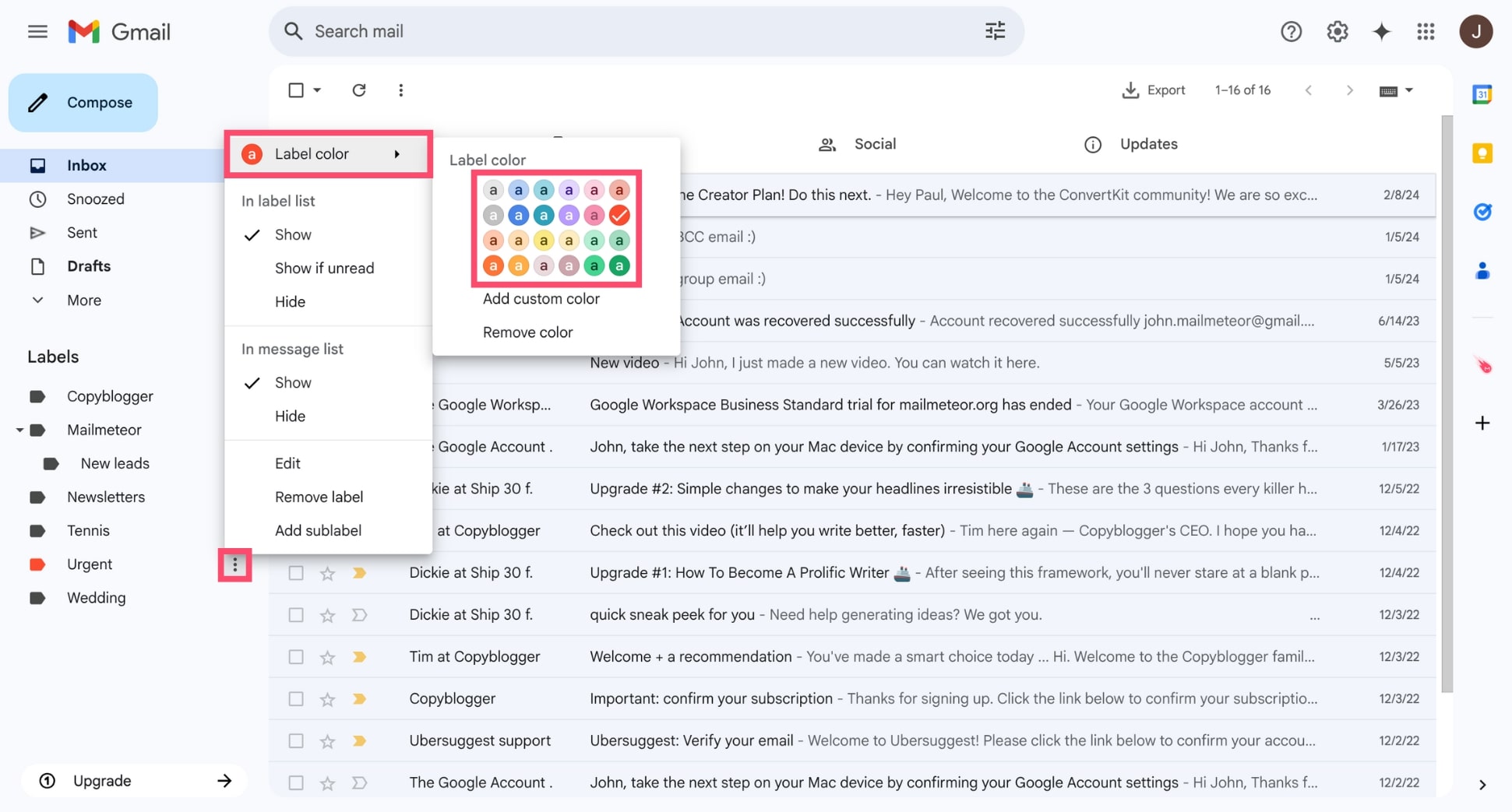This screenshot has height=812, width=1512.
Task: Collapse the Mailmeteor label tree
Action: click(19, 430)
